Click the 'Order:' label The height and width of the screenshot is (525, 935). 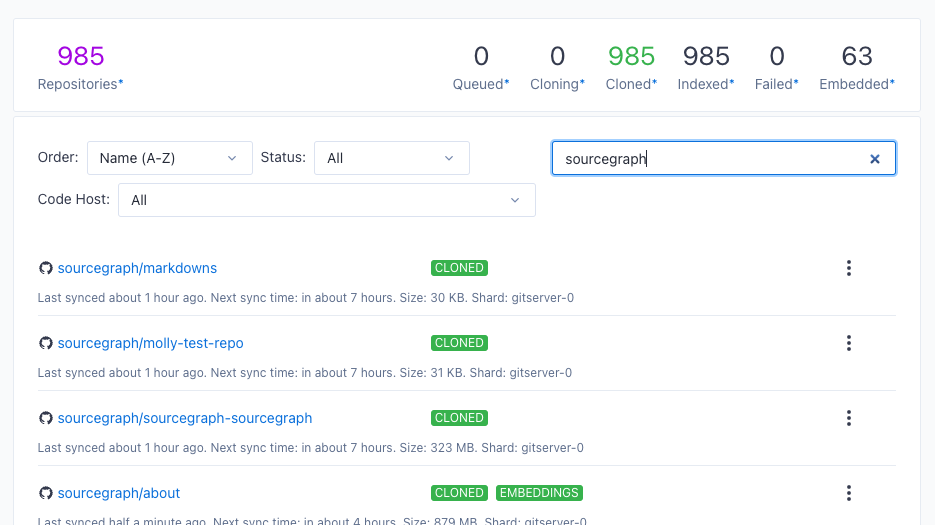click(x=58, y=158)
